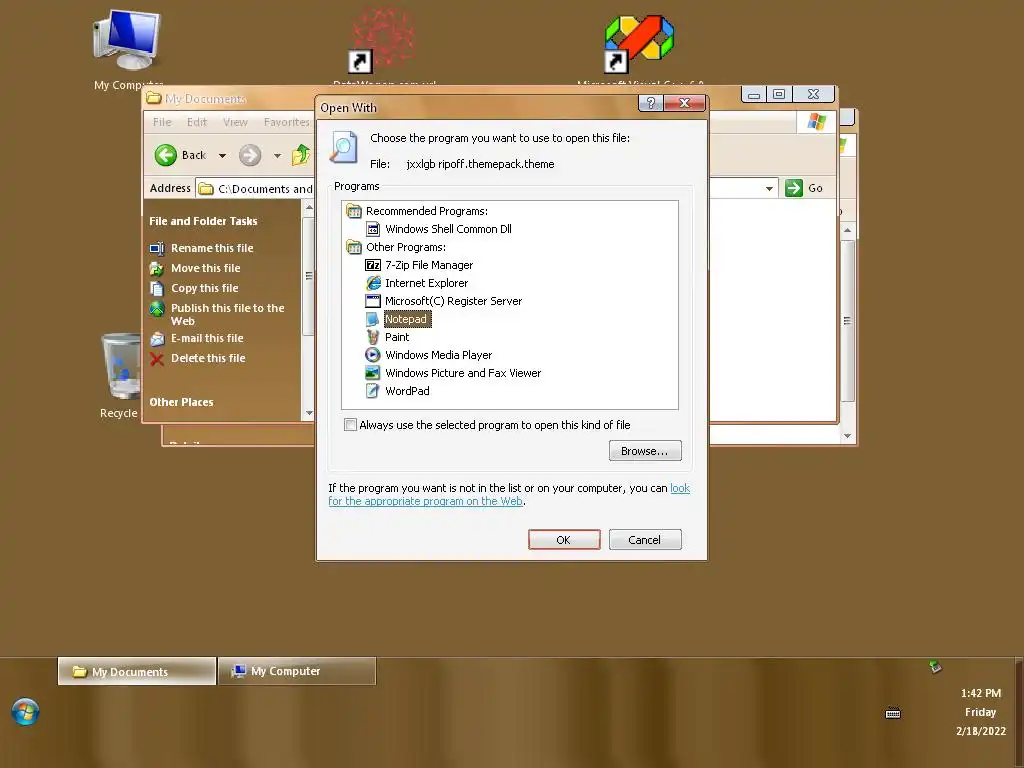1024x768 pixels.
Task: Click the Open With help question-mark button
Action: (x=650, y=103)
